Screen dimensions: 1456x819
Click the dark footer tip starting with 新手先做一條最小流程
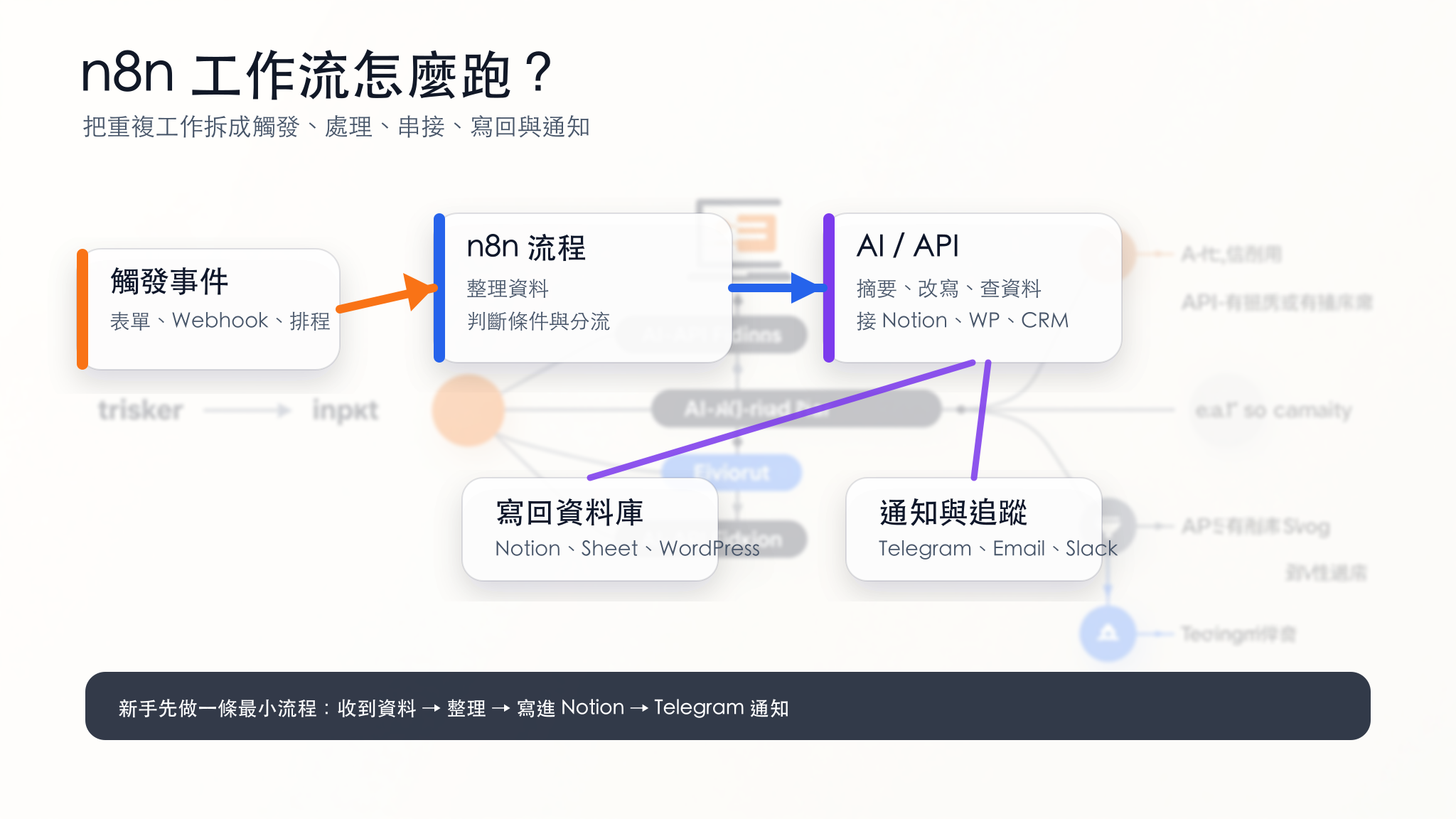[x=728, y=706]
